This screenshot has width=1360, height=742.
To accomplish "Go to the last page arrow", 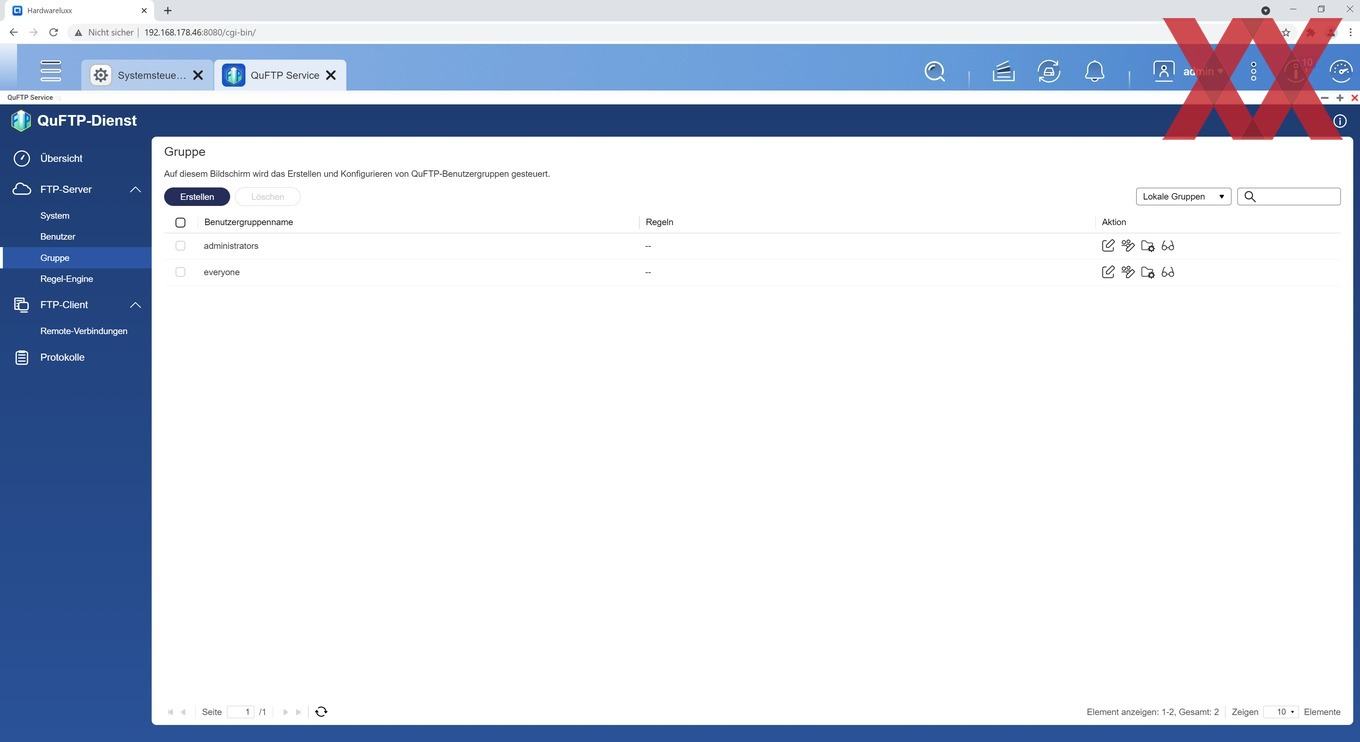I will pyautogui.click(x=298, y=712).
